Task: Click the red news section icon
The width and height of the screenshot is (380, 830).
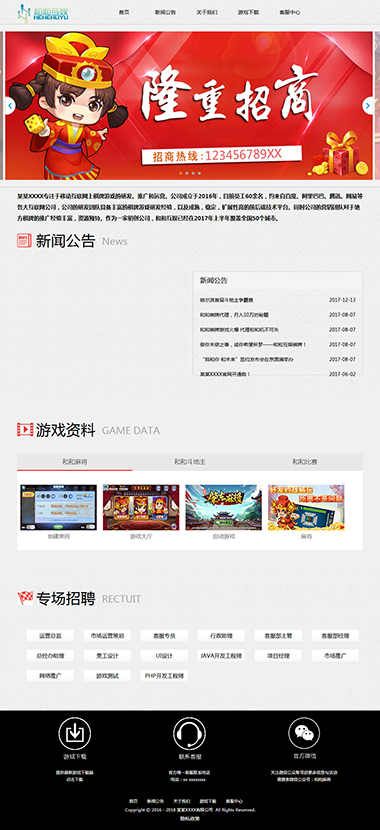Action: (24, 241)
